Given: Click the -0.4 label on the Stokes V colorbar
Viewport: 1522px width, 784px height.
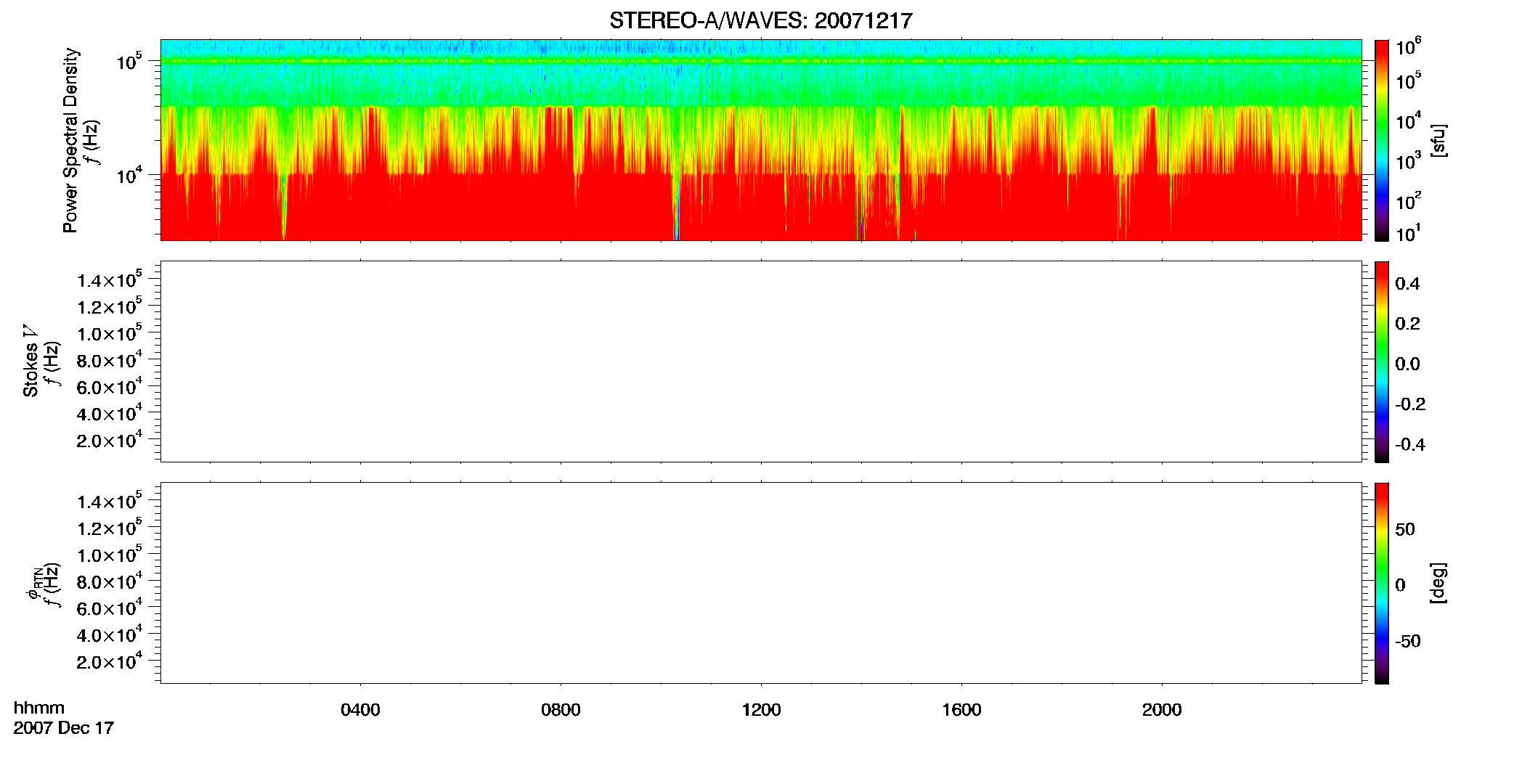Looking at the screenshot, I should coord(1410,444).
